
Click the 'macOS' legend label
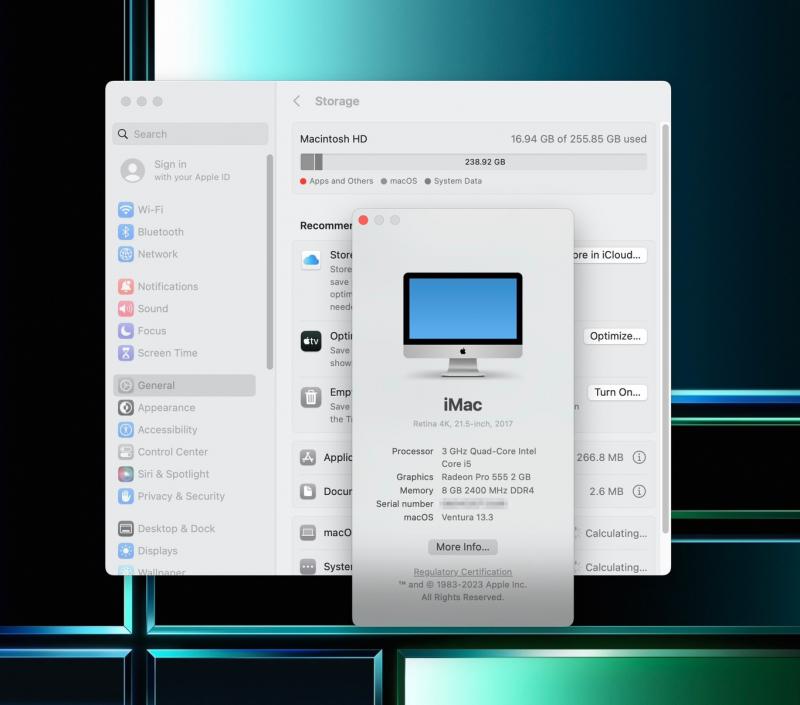tap(404, 181)
